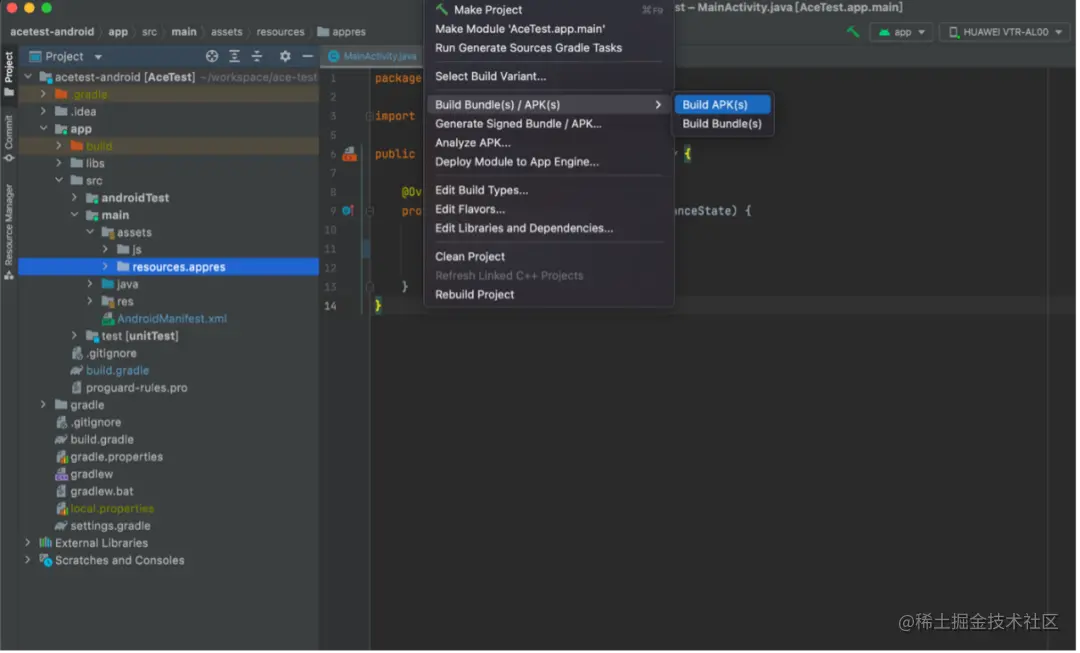Collapse the acetest-android root node

click(x=28, y=77)
